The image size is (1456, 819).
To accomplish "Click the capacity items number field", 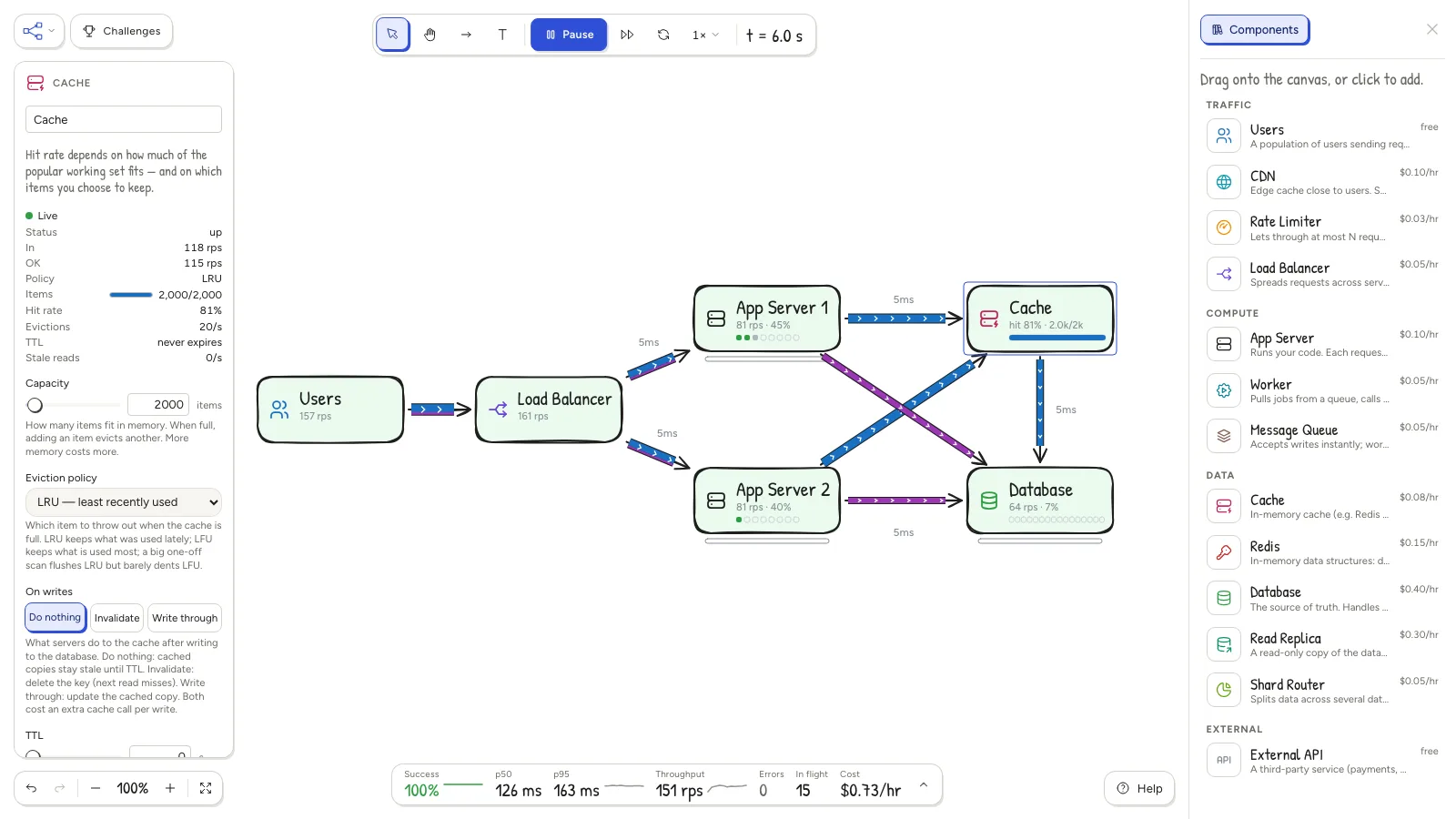I will click(158, 405).
